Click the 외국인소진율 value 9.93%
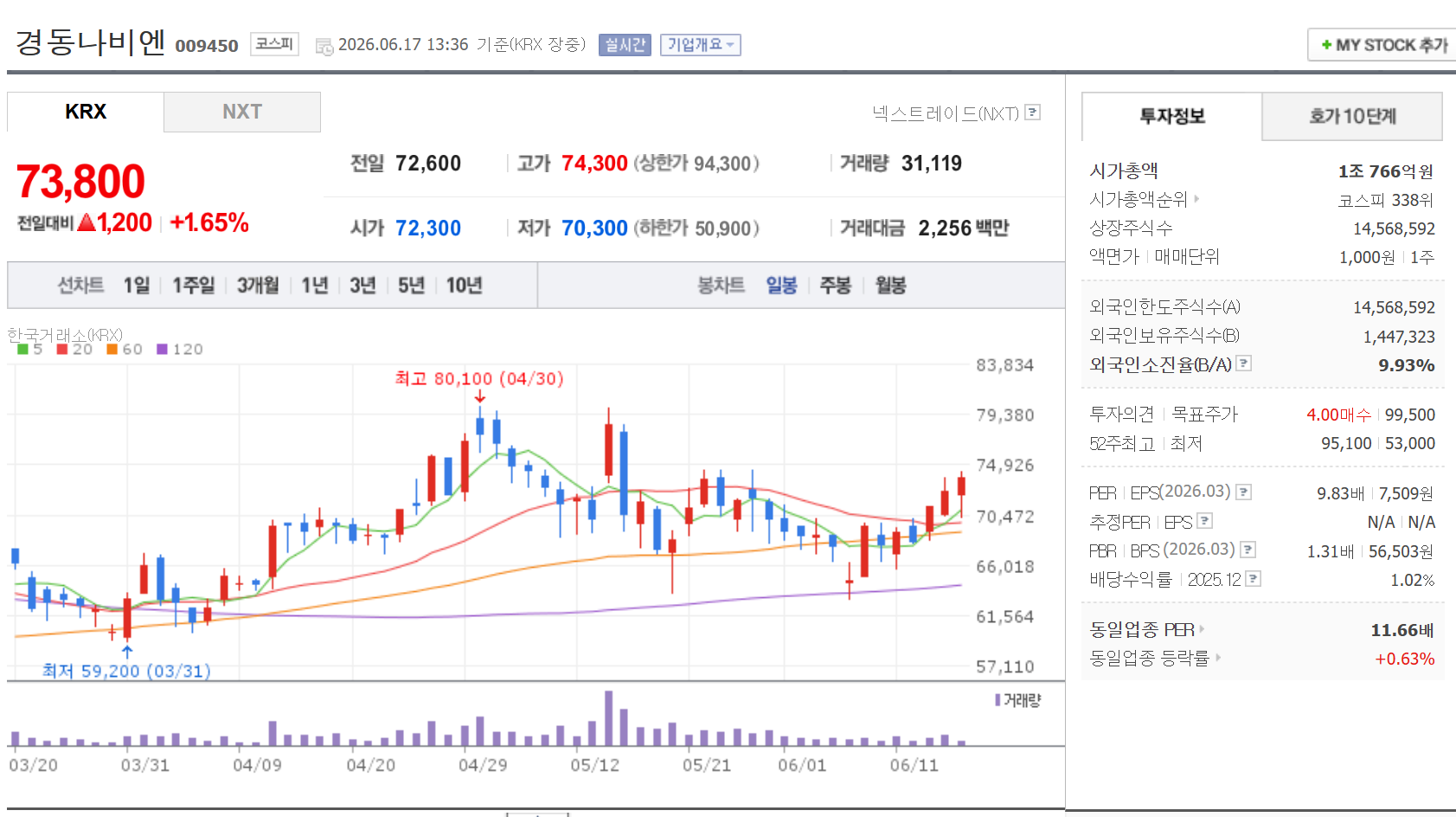1456x817 pixels. coord(1407,365)
